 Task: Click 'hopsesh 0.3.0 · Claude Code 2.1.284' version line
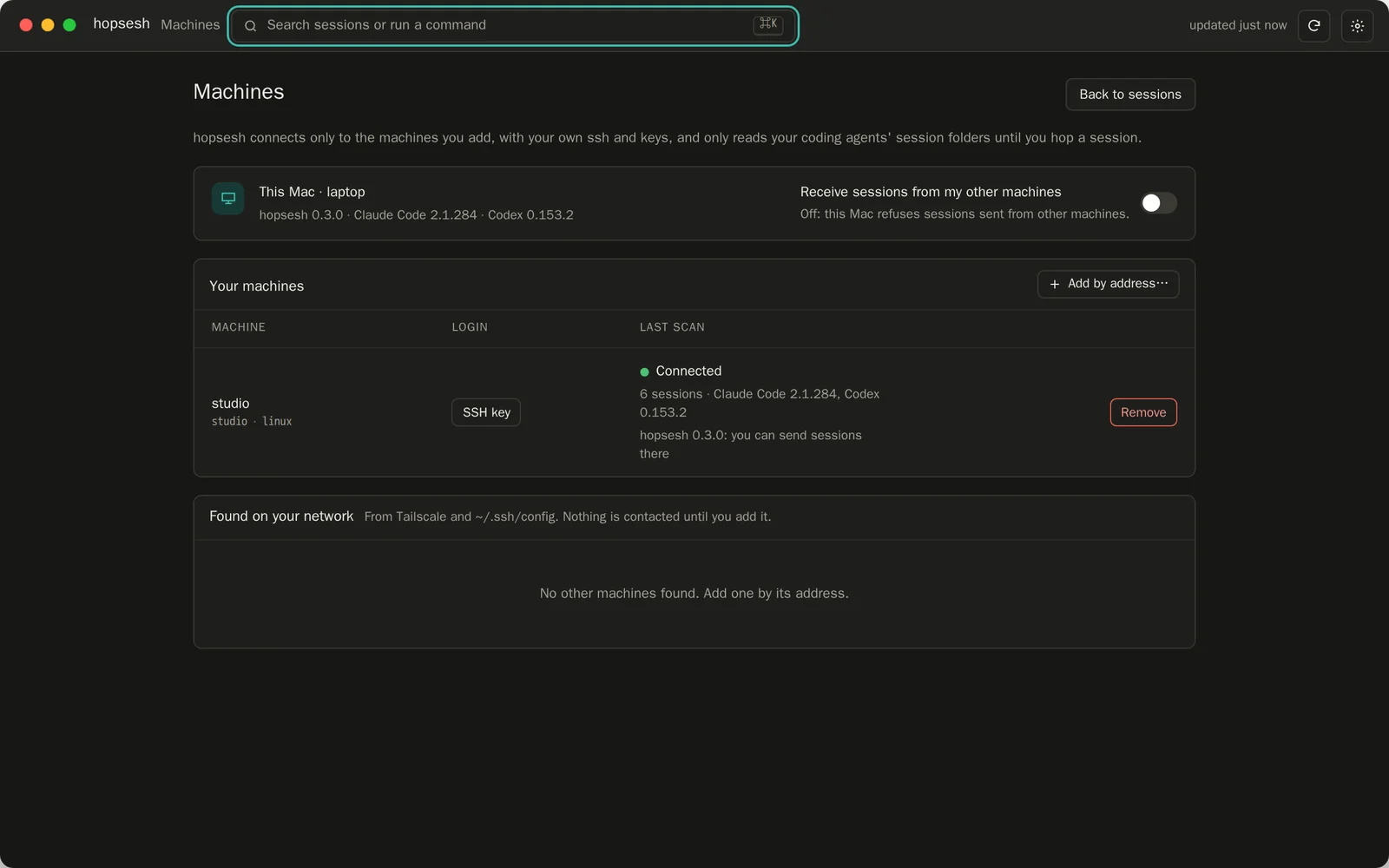[416, 214]
